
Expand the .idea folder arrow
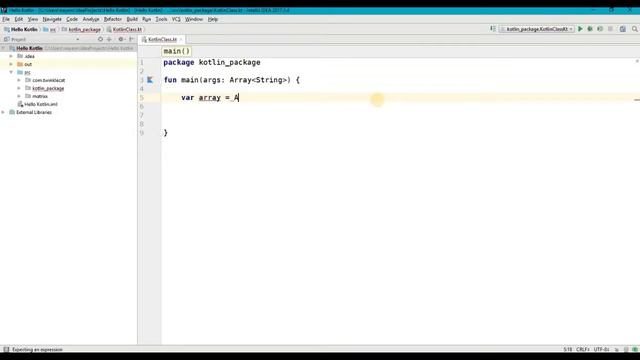coord(11,56)
